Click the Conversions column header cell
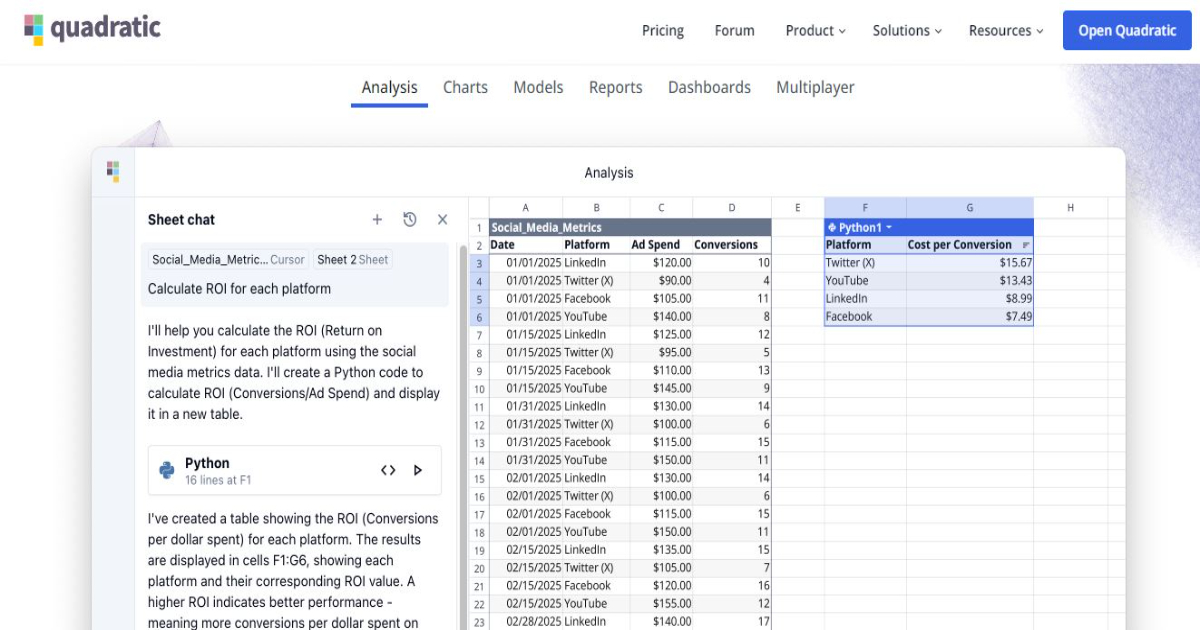The image size is (1200, 630). tap(732, 245)
